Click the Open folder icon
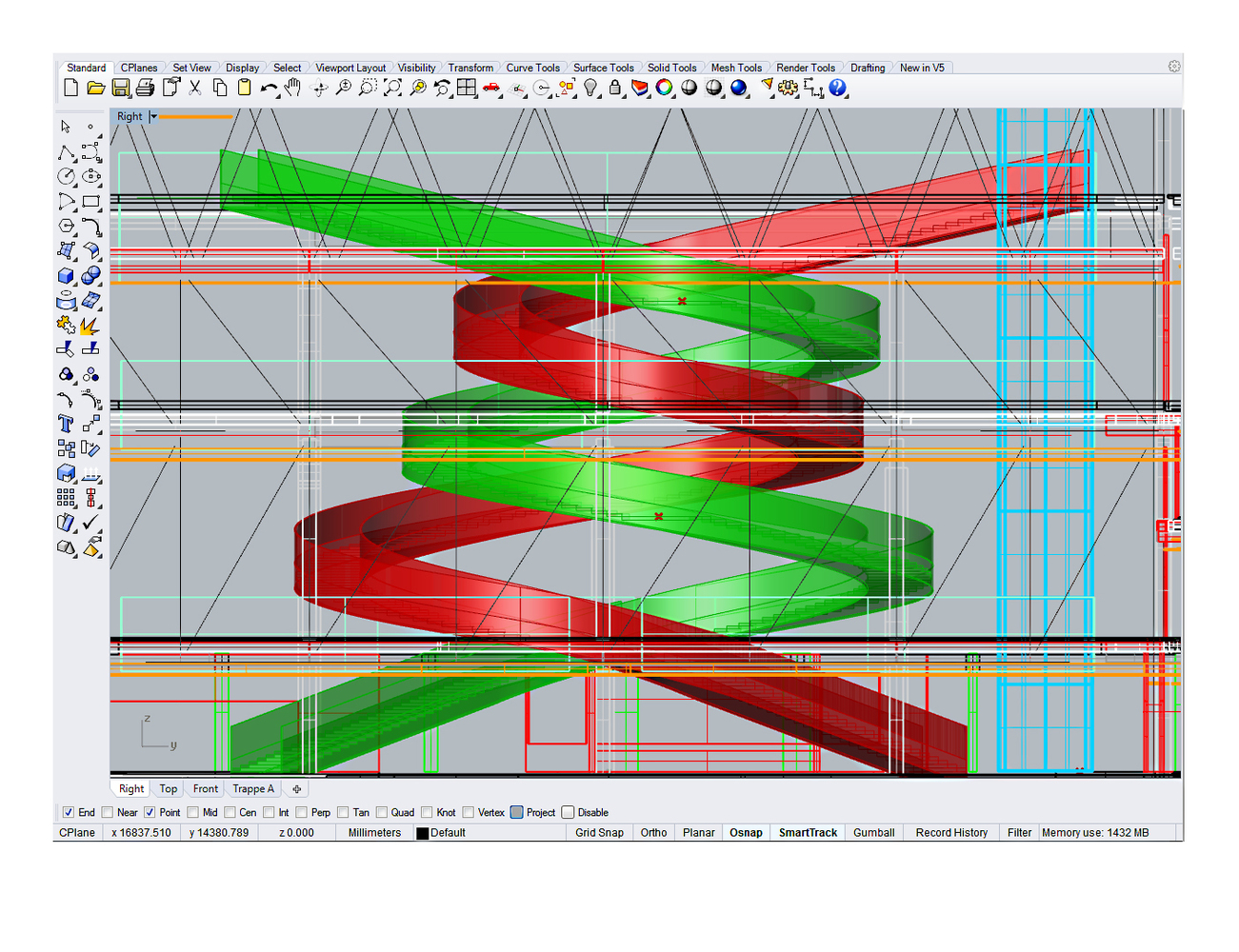1239x952 pixels. tap(95, 88)
